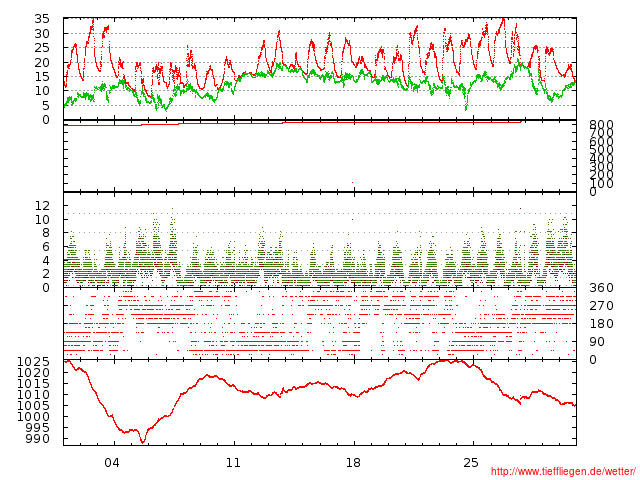Viewport: 640px width, 480px height.
Task: Click the "4" label on the wind speed axis
Action: [x=45, y=260]
